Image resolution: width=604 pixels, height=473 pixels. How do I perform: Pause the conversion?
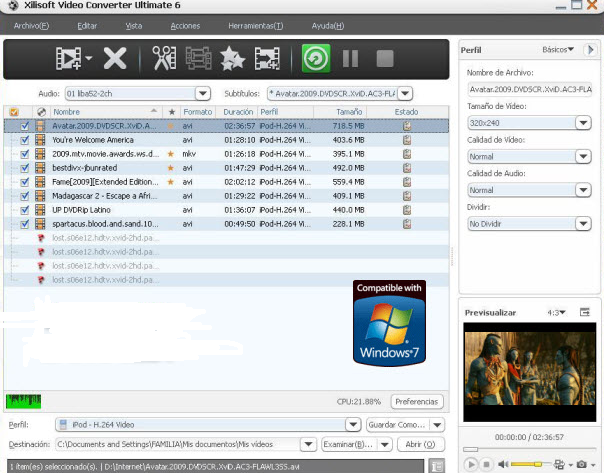tap(351, 59)
